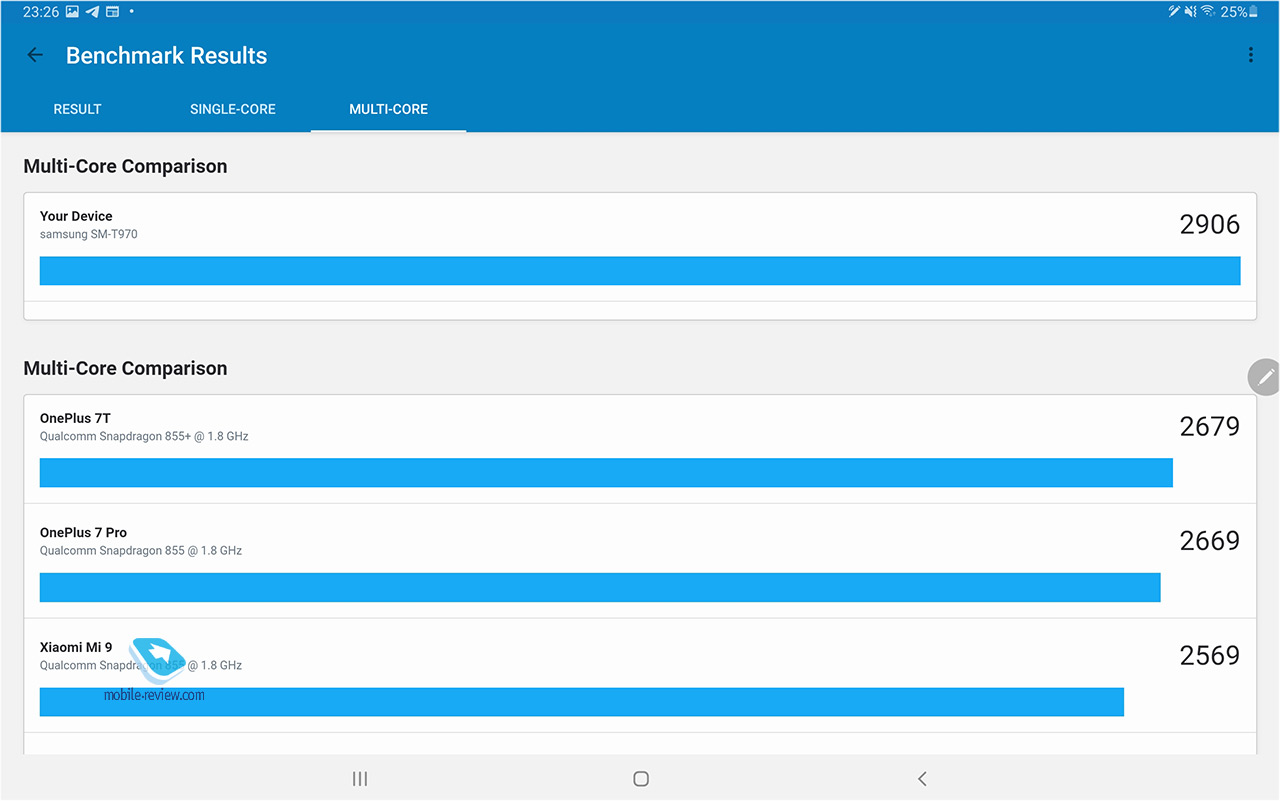The height and width of the screenshot is (801, 1280).
Task: Tap the battery icon in status bar
Action: click(x=1254, y=12)
